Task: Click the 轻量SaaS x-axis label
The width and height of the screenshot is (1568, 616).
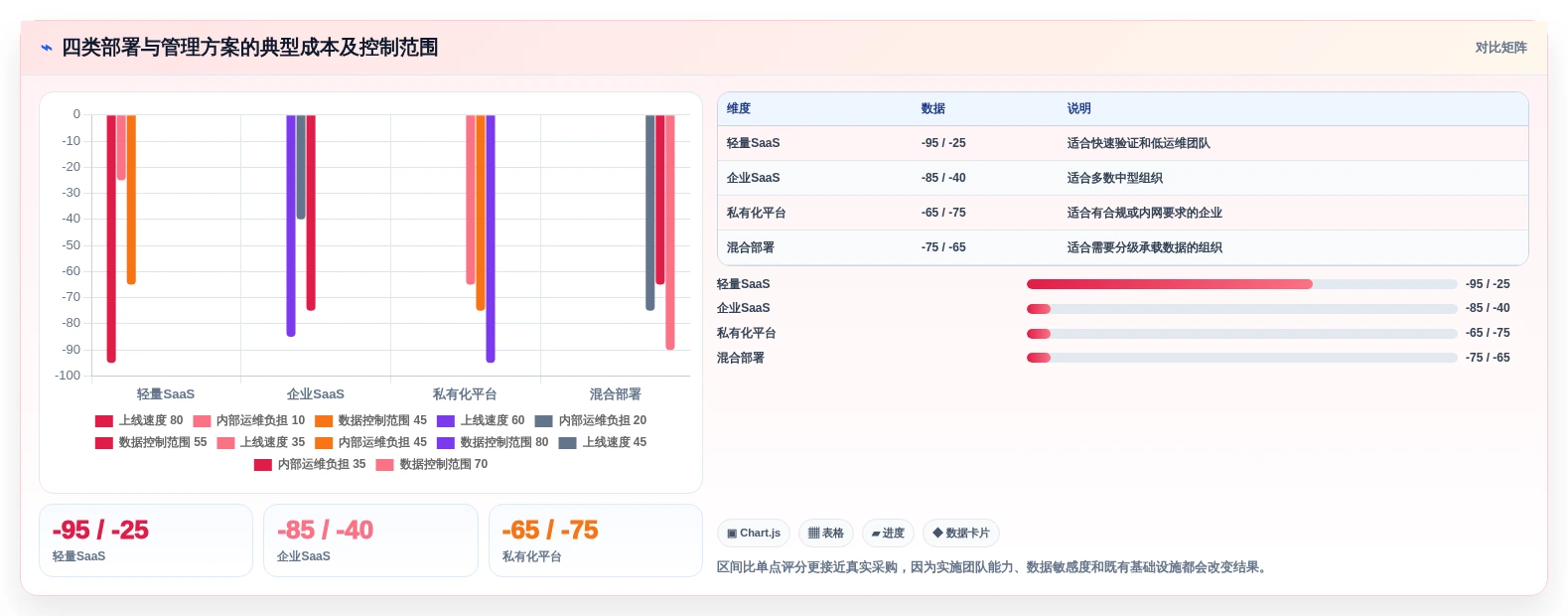Action: pos(166,394)
